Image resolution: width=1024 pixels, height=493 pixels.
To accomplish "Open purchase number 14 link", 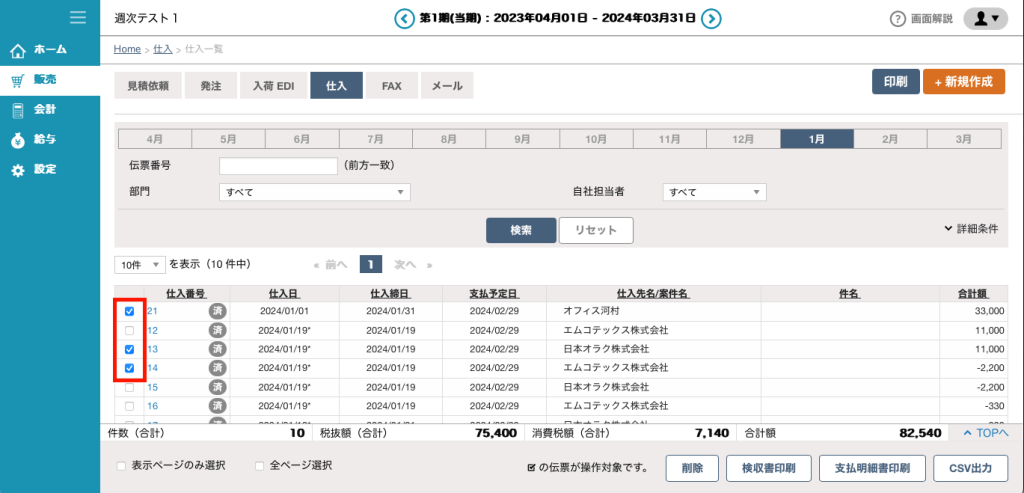I will point(152,368).
